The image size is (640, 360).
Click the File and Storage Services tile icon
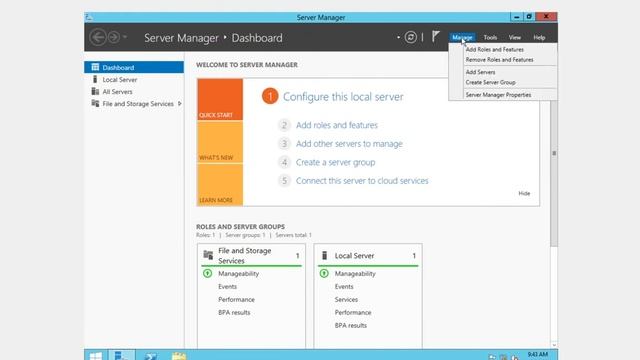point(208,255)
